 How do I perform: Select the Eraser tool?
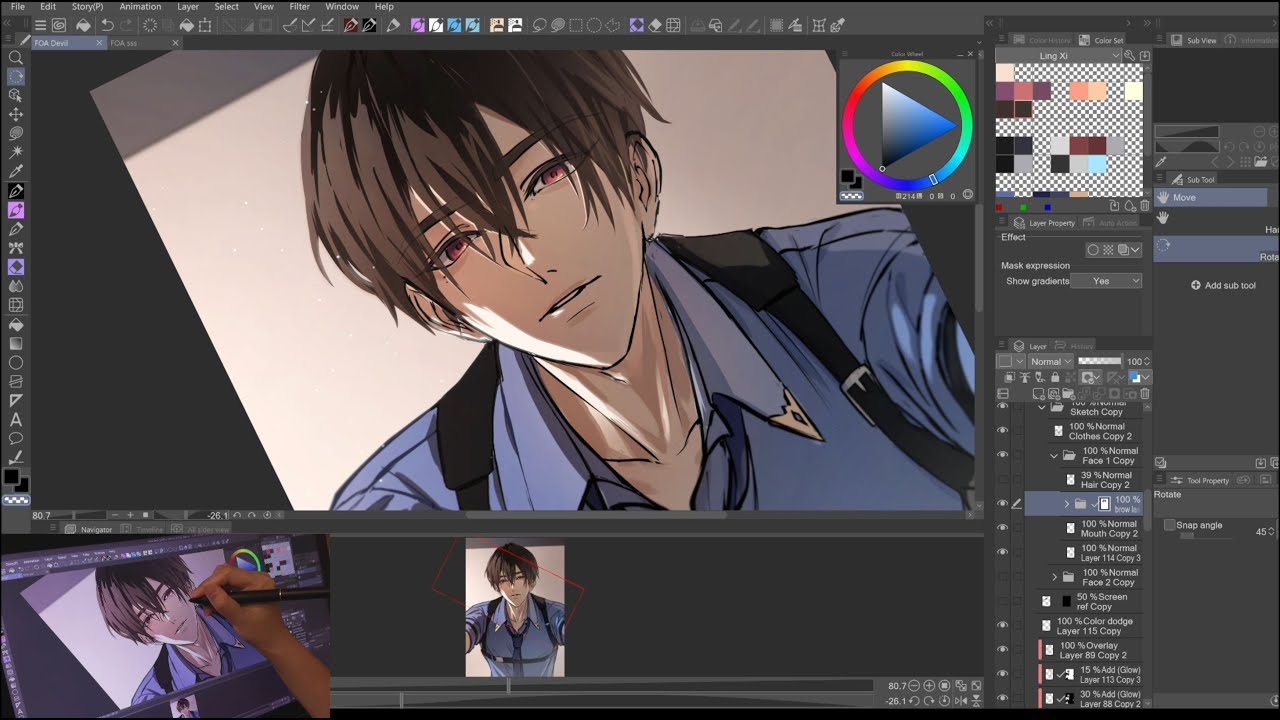pyautogui.click(x=16, y=267)
